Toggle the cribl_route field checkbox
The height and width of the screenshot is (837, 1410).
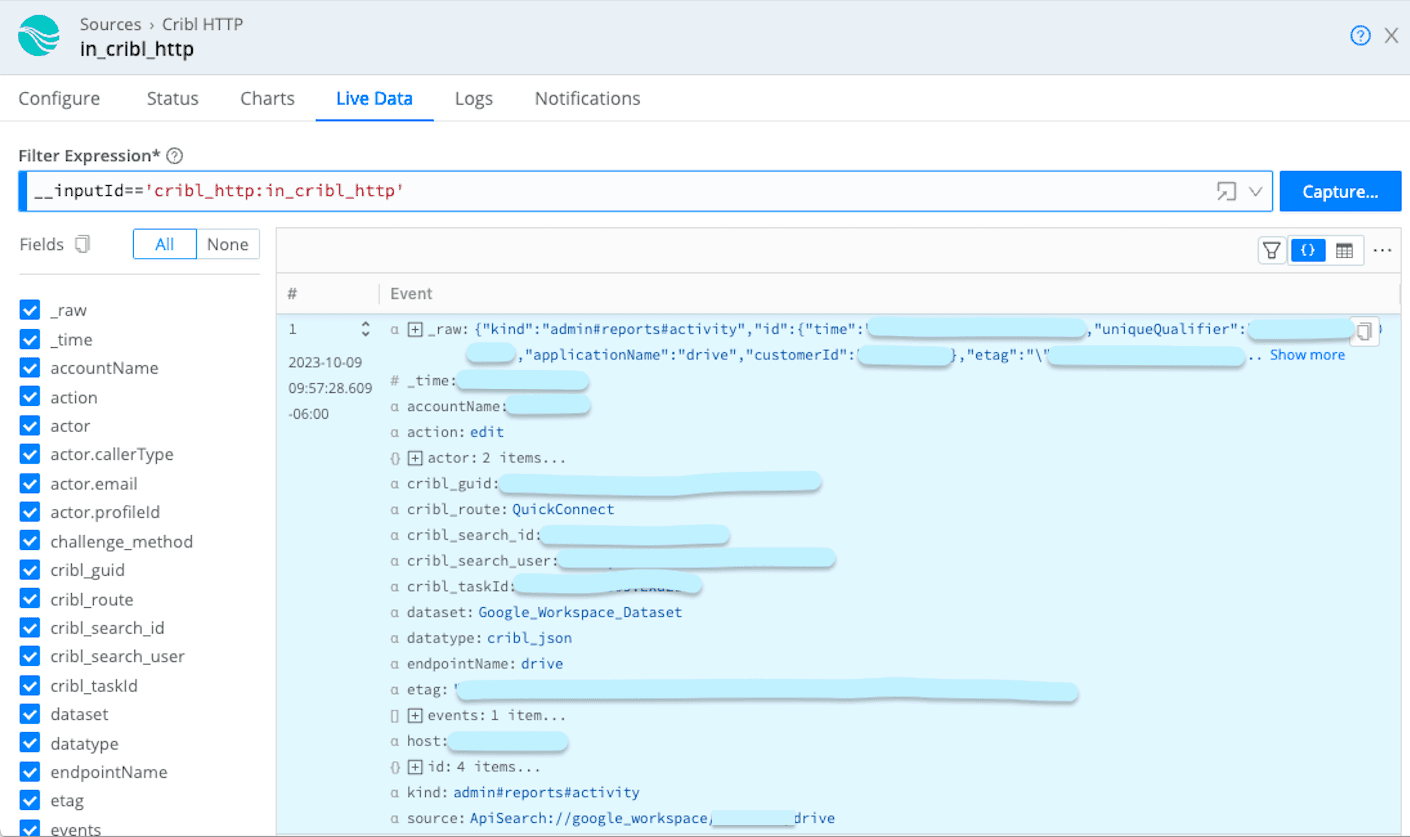coord(30,600)
